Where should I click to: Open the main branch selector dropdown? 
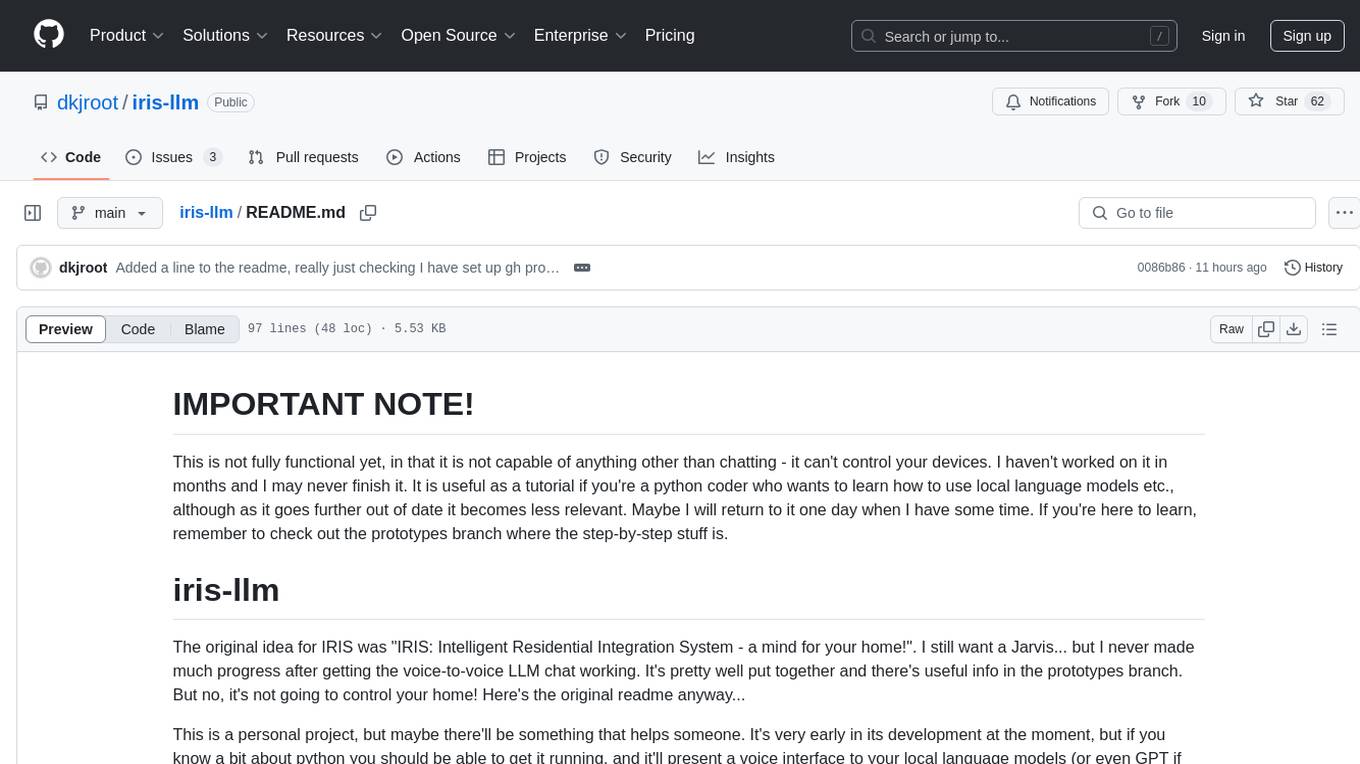(110, 213)
